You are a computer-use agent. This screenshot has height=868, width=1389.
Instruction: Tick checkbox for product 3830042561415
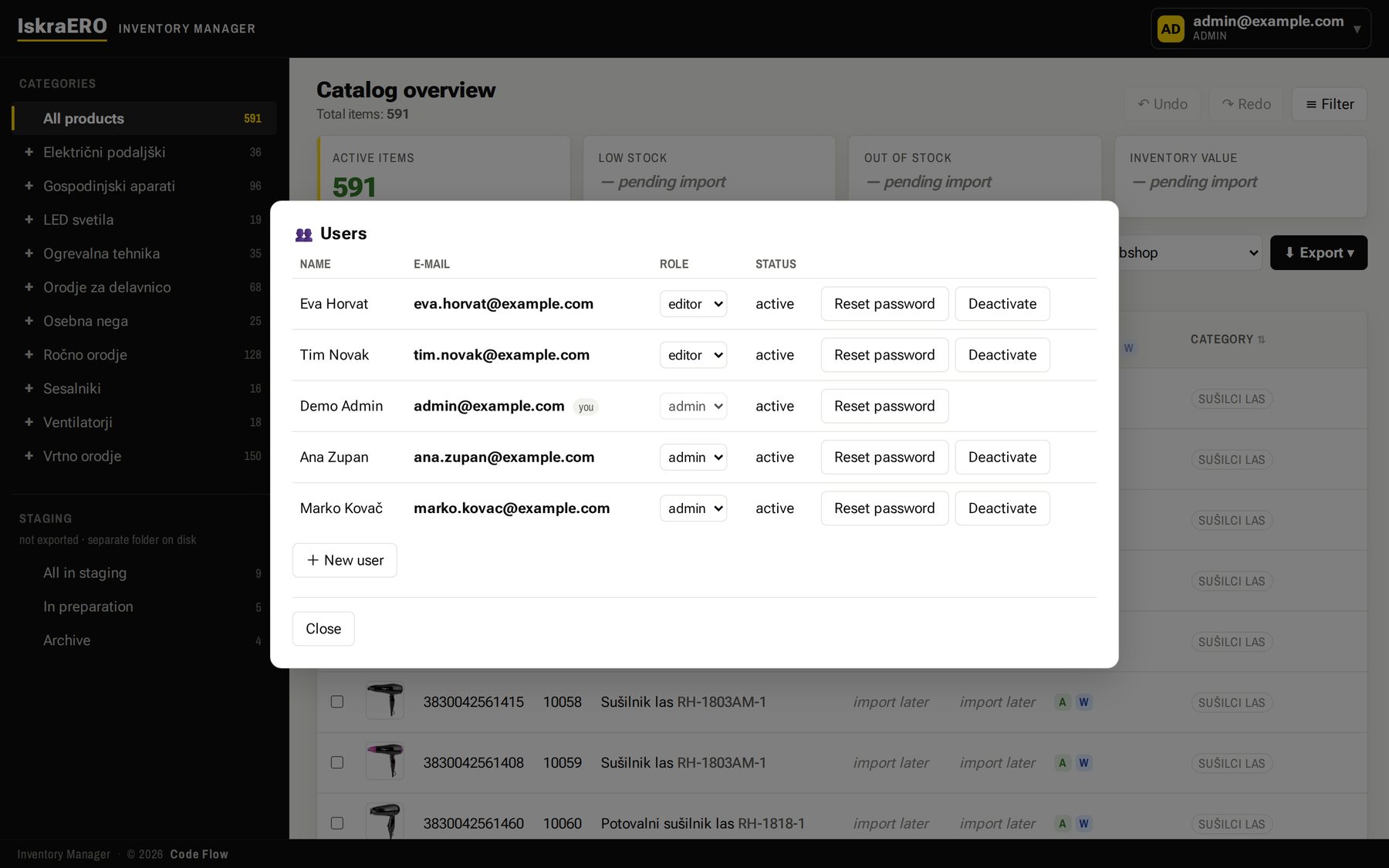pyautogui.click(x=337, y=701)
